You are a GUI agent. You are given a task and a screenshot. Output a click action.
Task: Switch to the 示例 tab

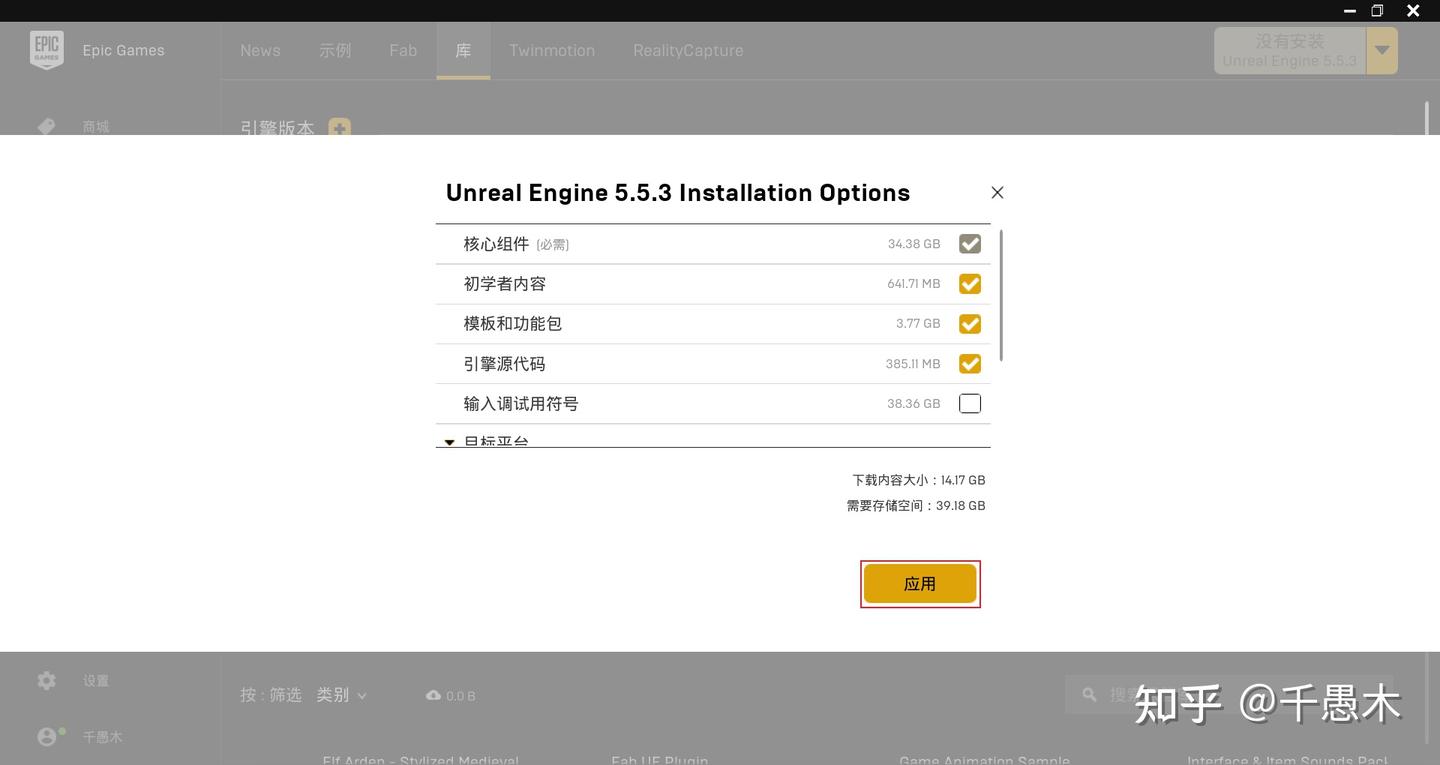coord(335,50)
